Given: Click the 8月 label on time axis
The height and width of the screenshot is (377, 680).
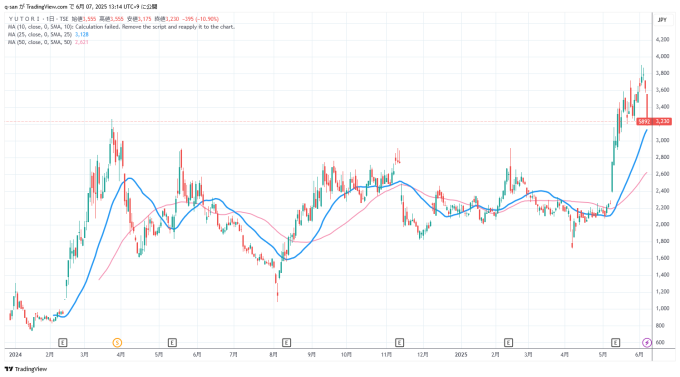Looking at the screenshot, I should click(x=273, y=354).
